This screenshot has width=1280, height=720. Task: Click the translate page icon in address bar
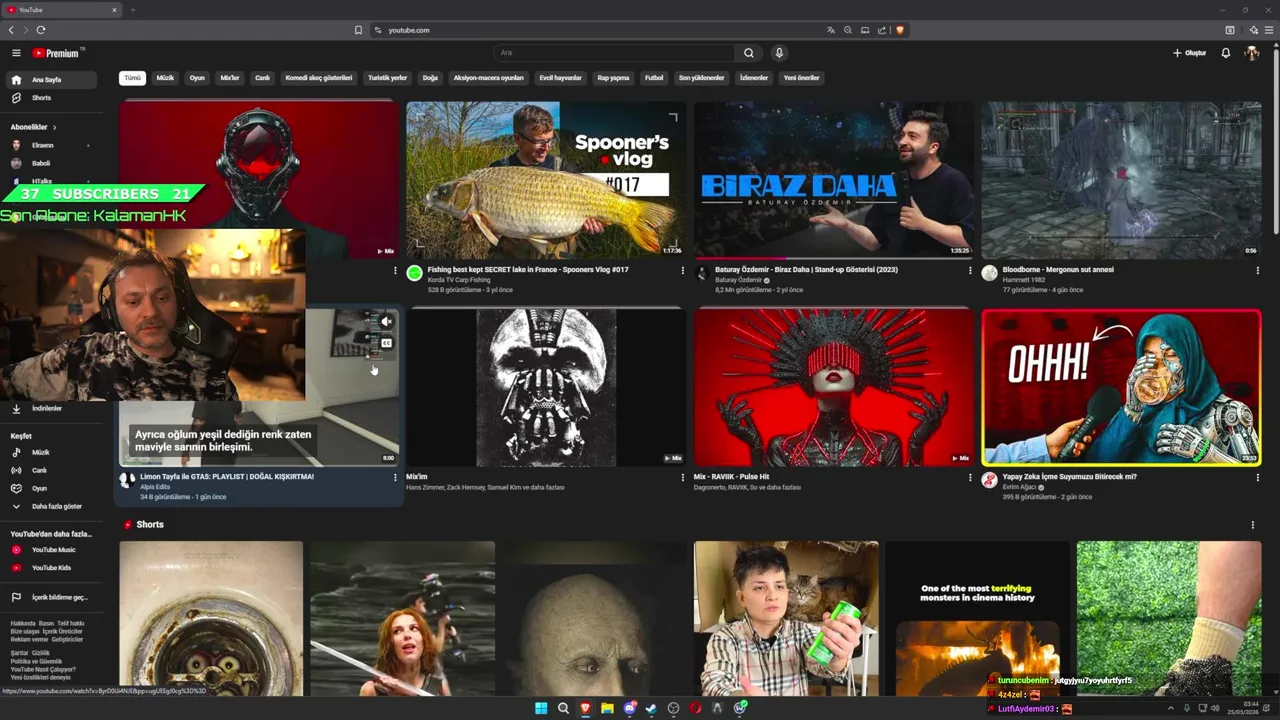tap(830, 30)
